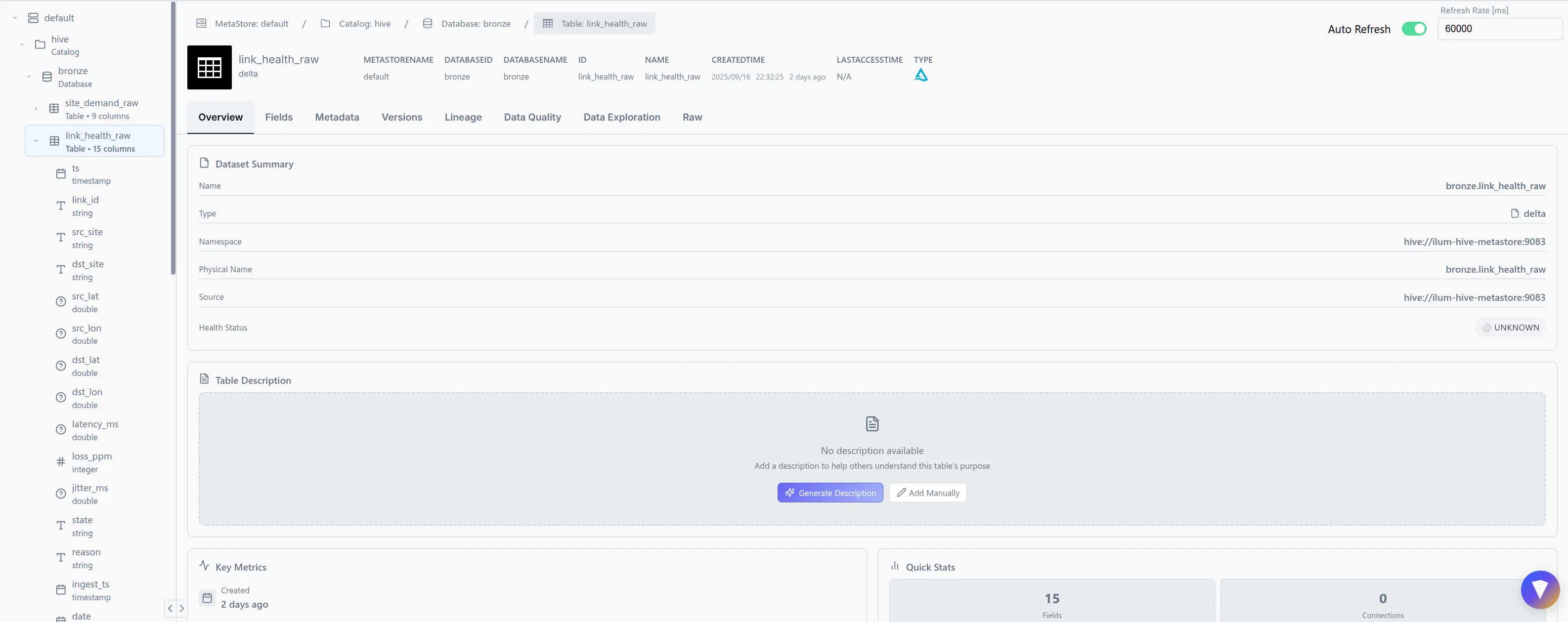Collapse the bronze Database tree node
Screen dimensions: 1568x622
(29, 76)
